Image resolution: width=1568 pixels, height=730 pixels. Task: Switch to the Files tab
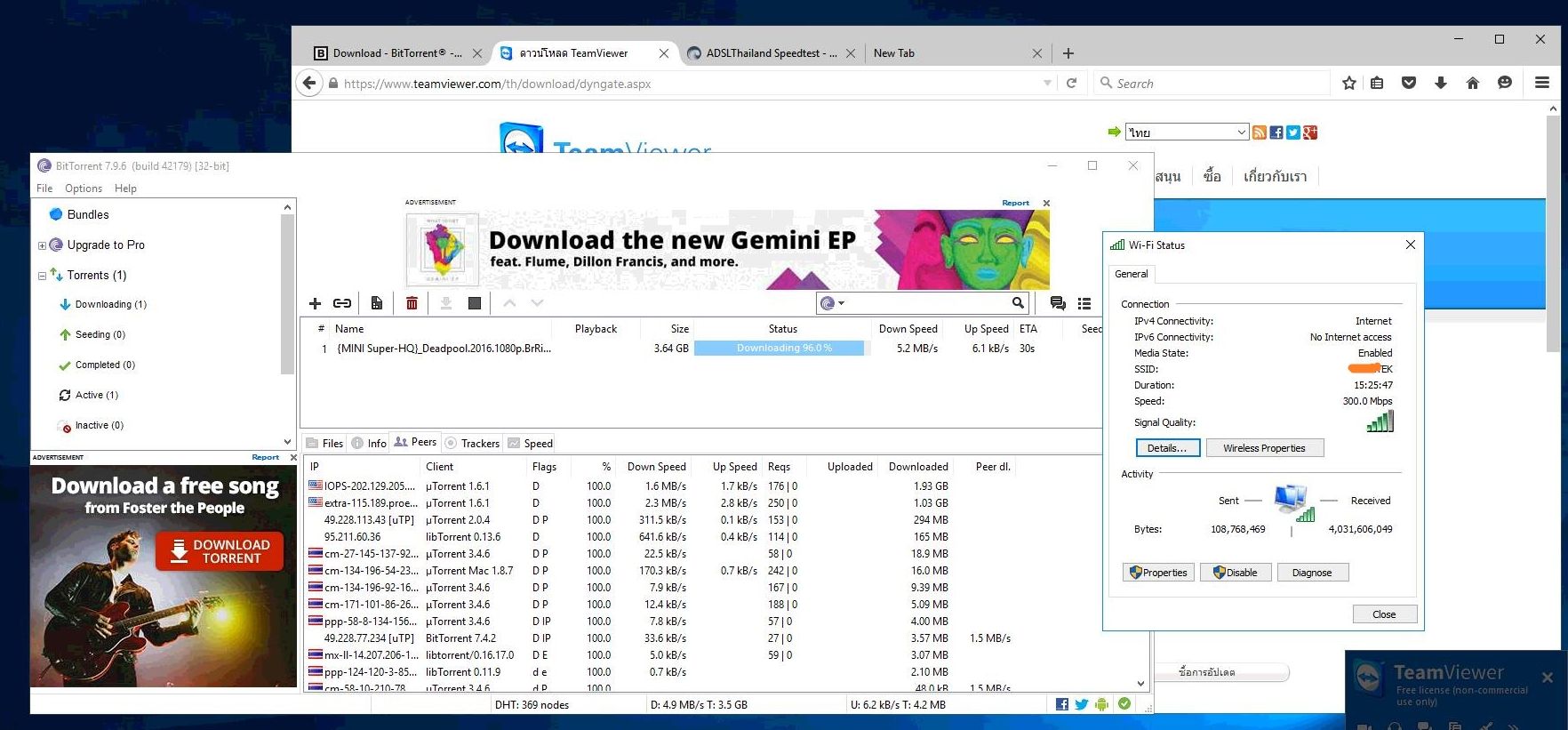tap(324, 443)
